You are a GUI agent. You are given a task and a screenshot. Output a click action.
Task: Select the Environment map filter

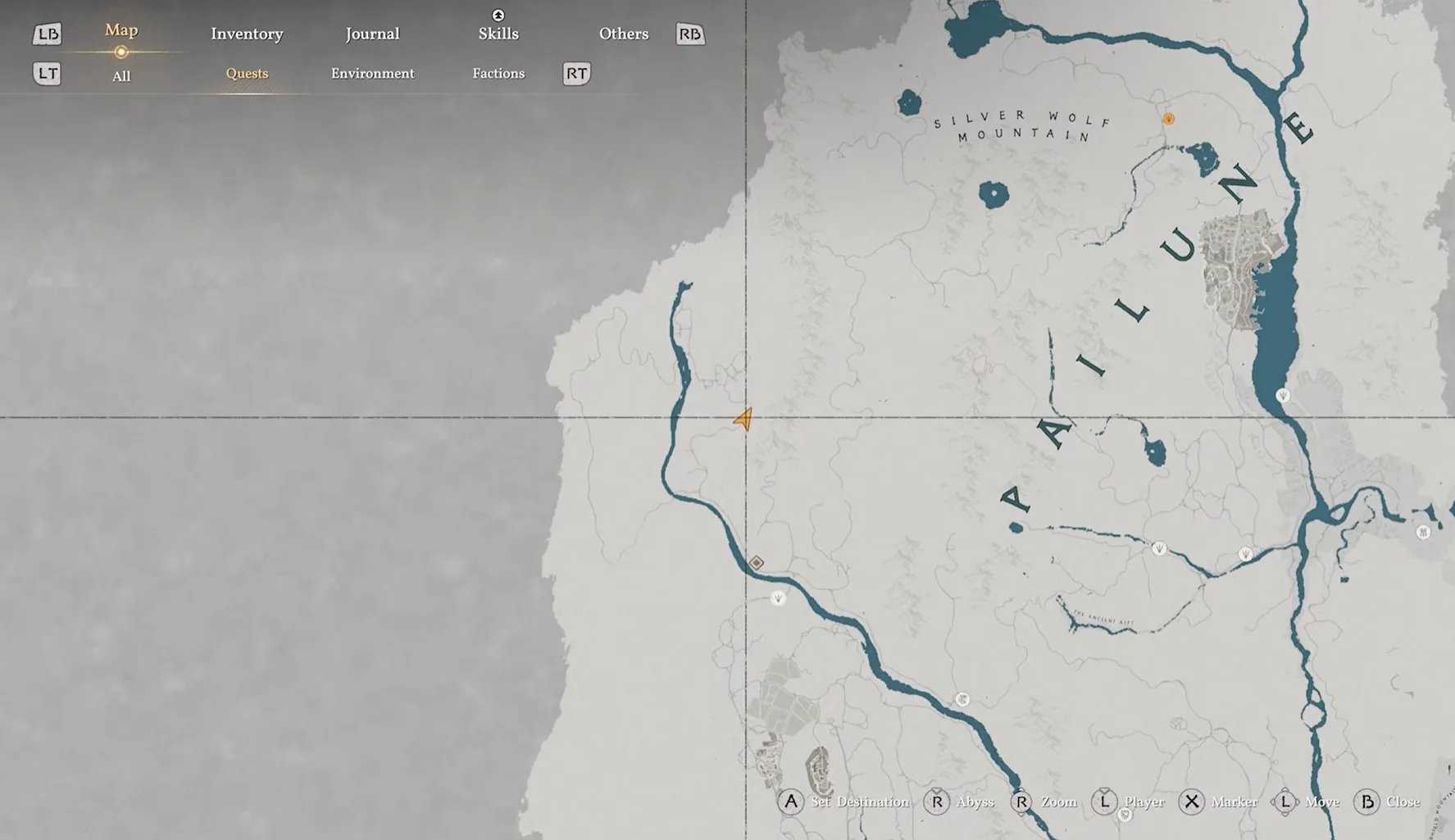click(x=372, y=74)
